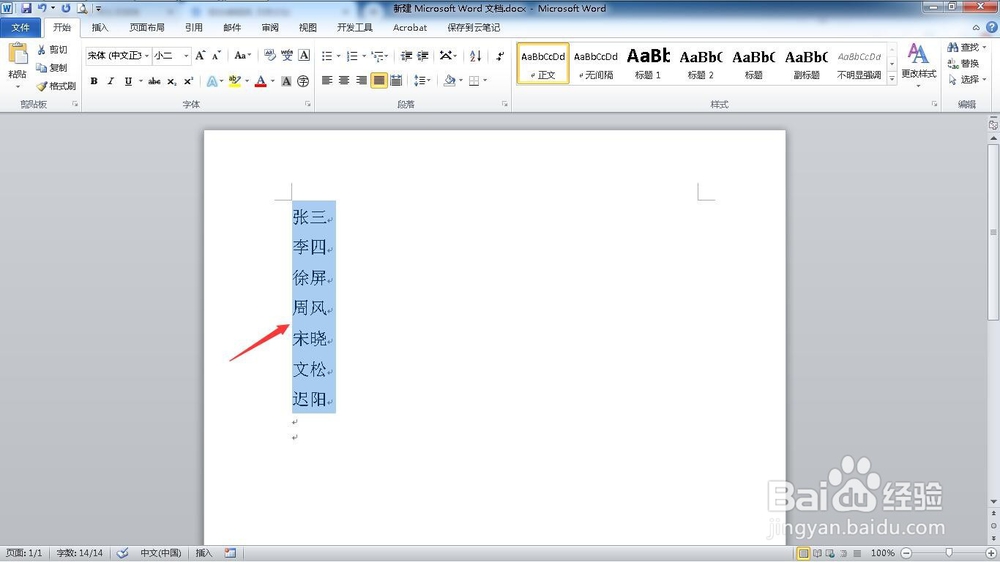Clear formatting with the eraser icon
This screenshot has width=1000, height=562.
click(270, 55)
